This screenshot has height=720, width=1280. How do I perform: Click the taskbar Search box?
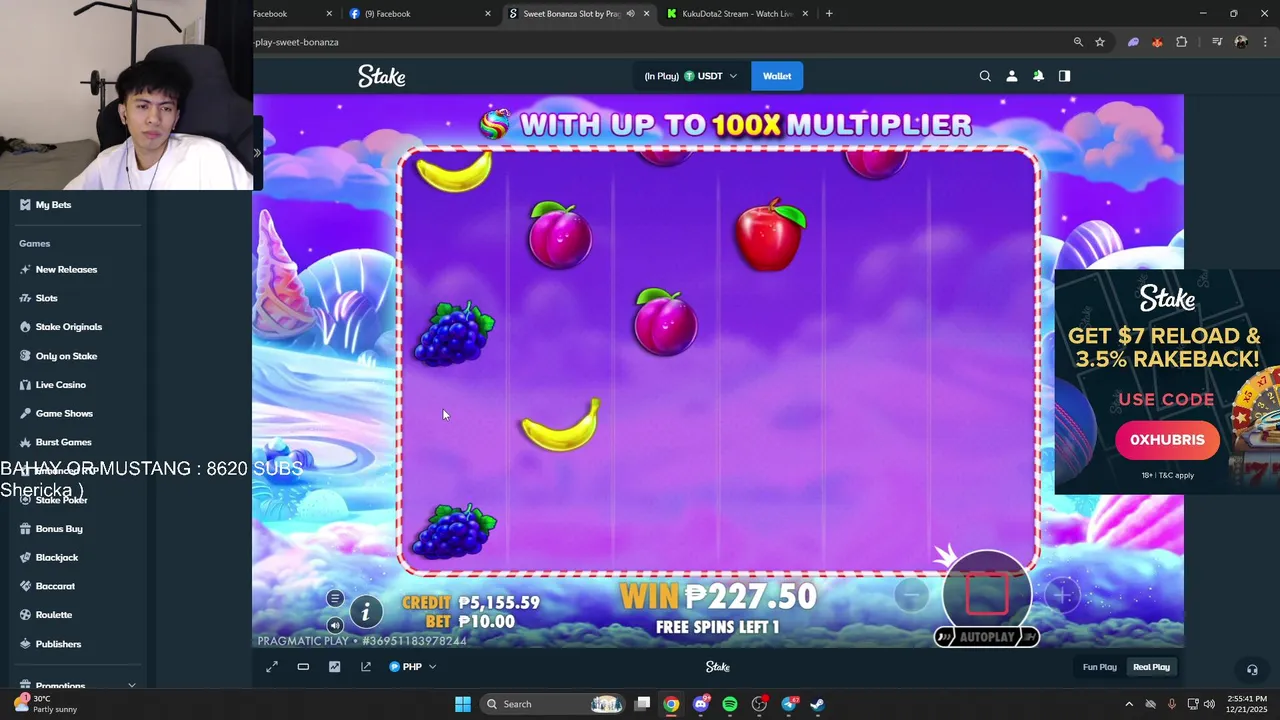555,704
